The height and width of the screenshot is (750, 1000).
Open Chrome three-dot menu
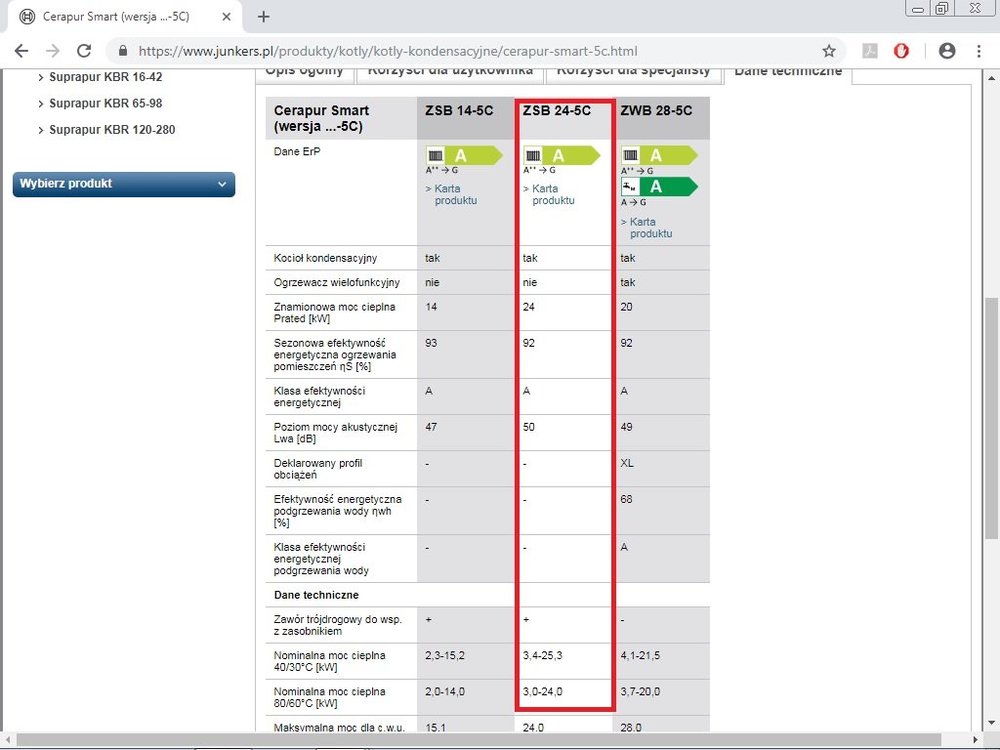(978, 51)
